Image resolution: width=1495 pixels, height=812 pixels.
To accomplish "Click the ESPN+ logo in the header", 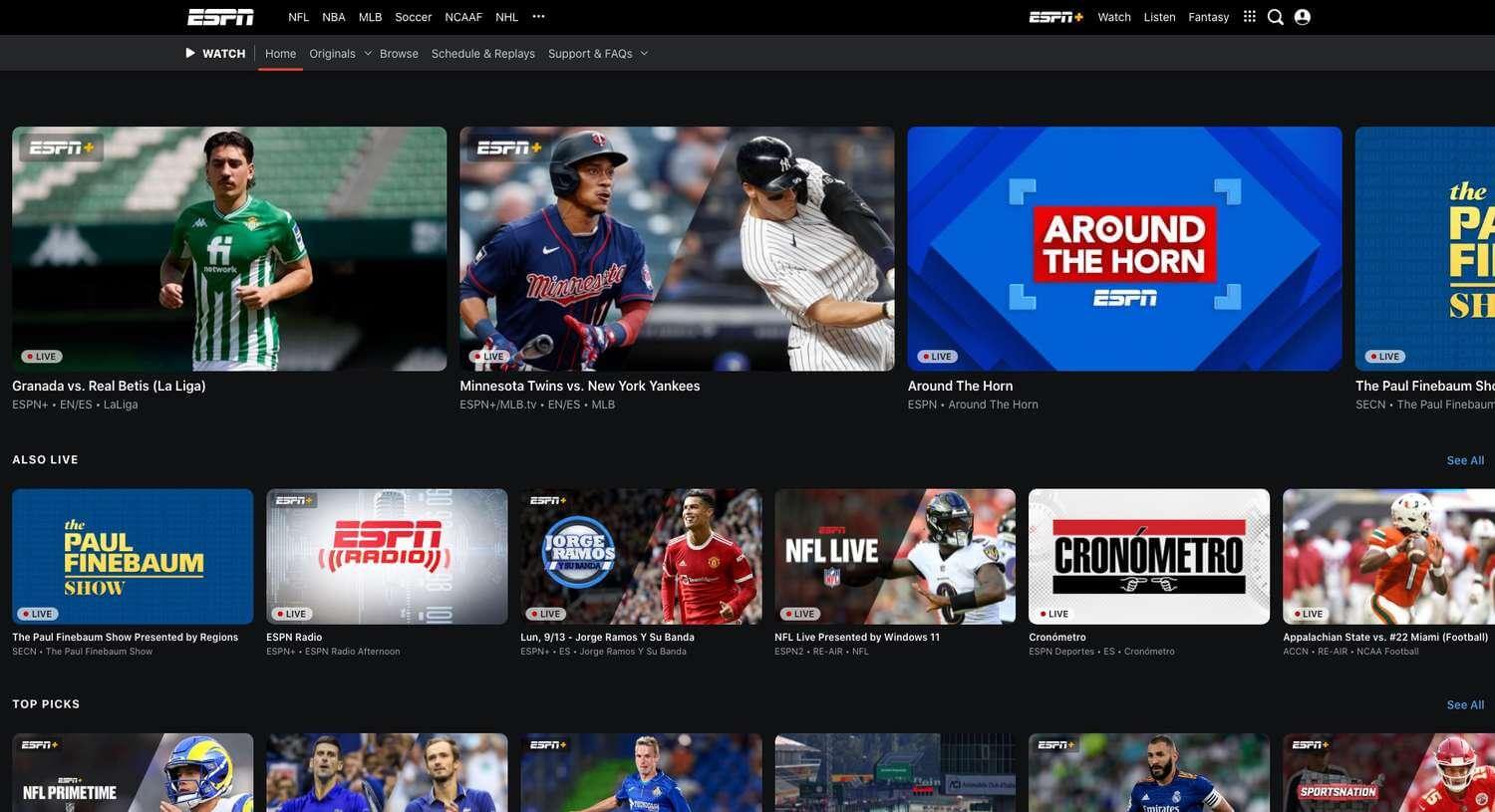I will pos(1054,17).
